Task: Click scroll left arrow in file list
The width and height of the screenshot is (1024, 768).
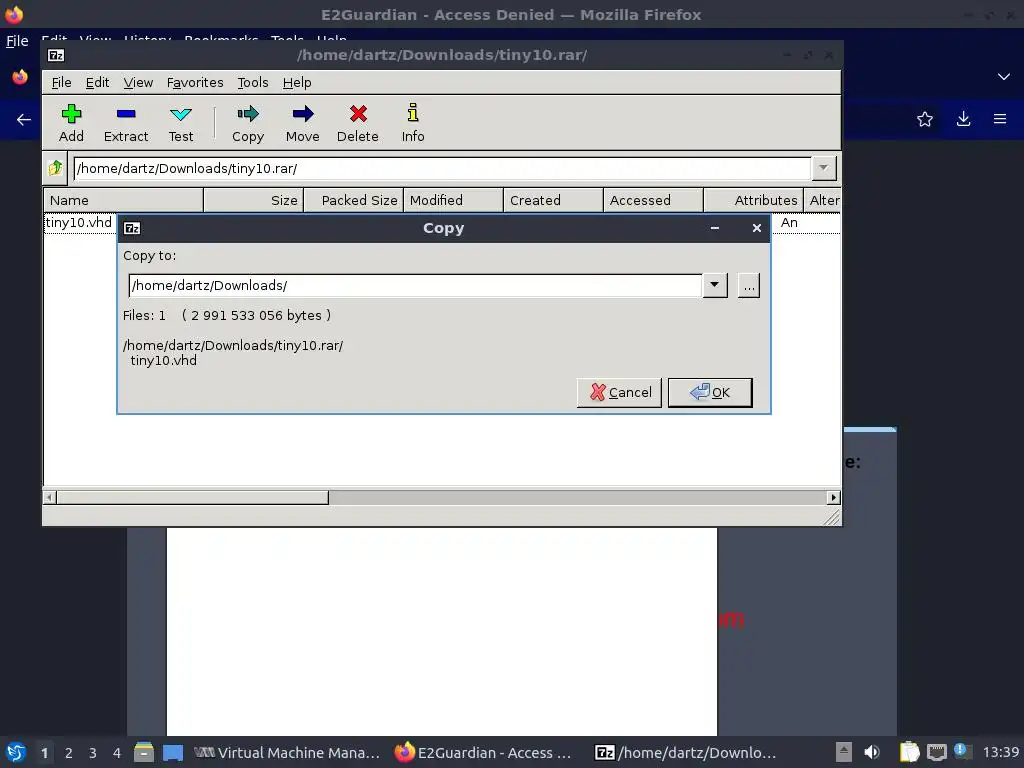Action: click(50, 498)
